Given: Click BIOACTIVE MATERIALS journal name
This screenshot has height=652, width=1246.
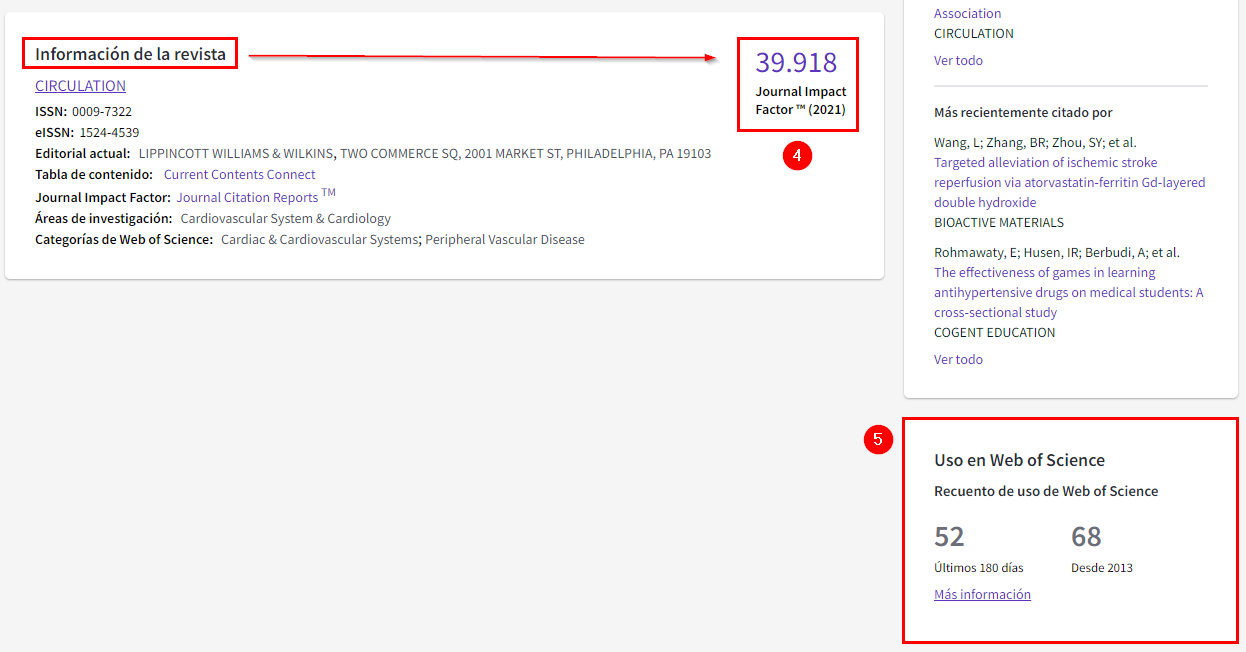Looking at the screenshot, I should pos(999,222).
